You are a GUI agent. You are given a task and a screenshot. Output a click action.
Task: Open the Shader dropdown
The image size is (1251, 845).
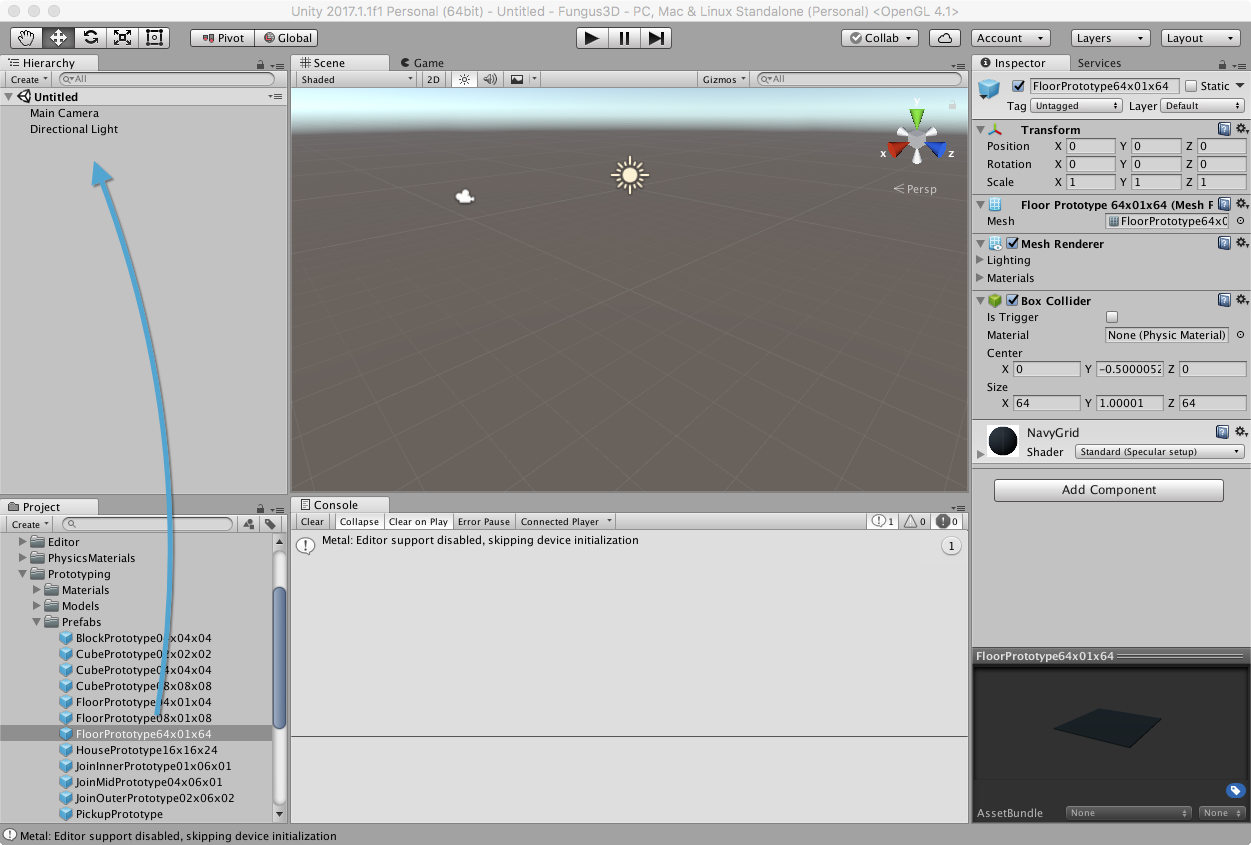tap(1159, 452)
